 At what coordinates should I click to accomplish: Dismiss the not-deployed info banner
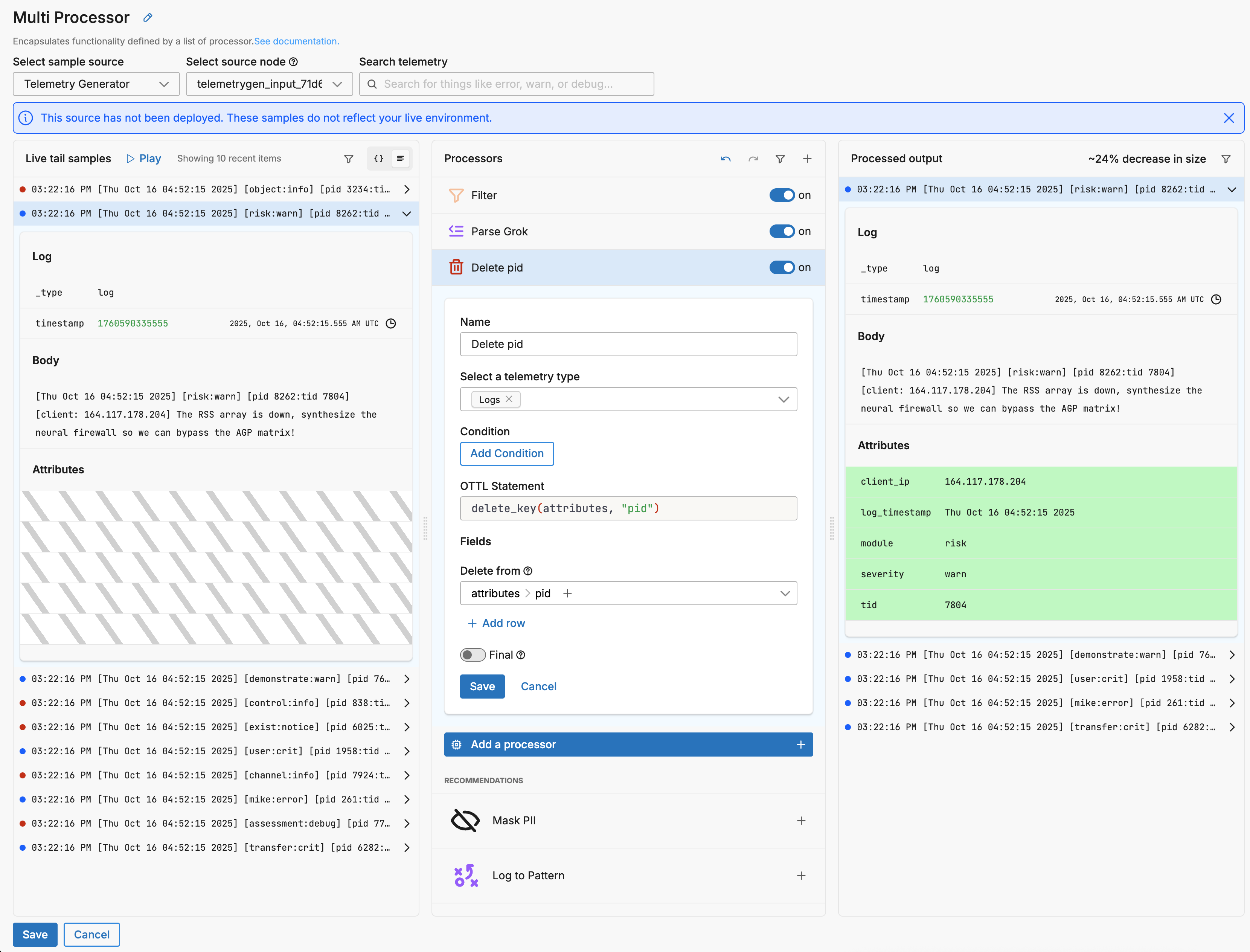(1229, 118)
